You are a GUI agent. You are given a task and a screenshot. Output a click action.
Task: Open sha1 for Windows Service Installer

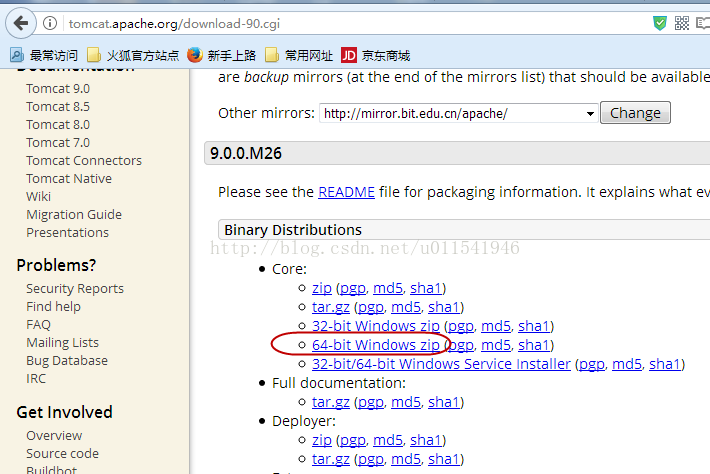coord(665,364)
